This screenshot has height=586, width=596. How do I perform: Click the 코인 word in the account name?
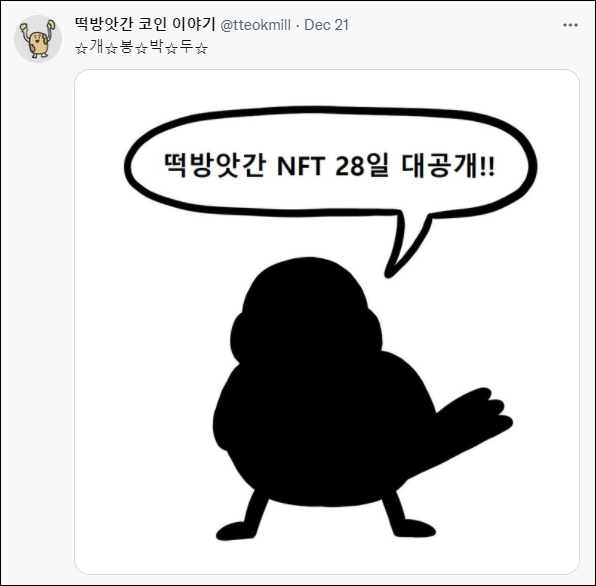coord(152,24)
